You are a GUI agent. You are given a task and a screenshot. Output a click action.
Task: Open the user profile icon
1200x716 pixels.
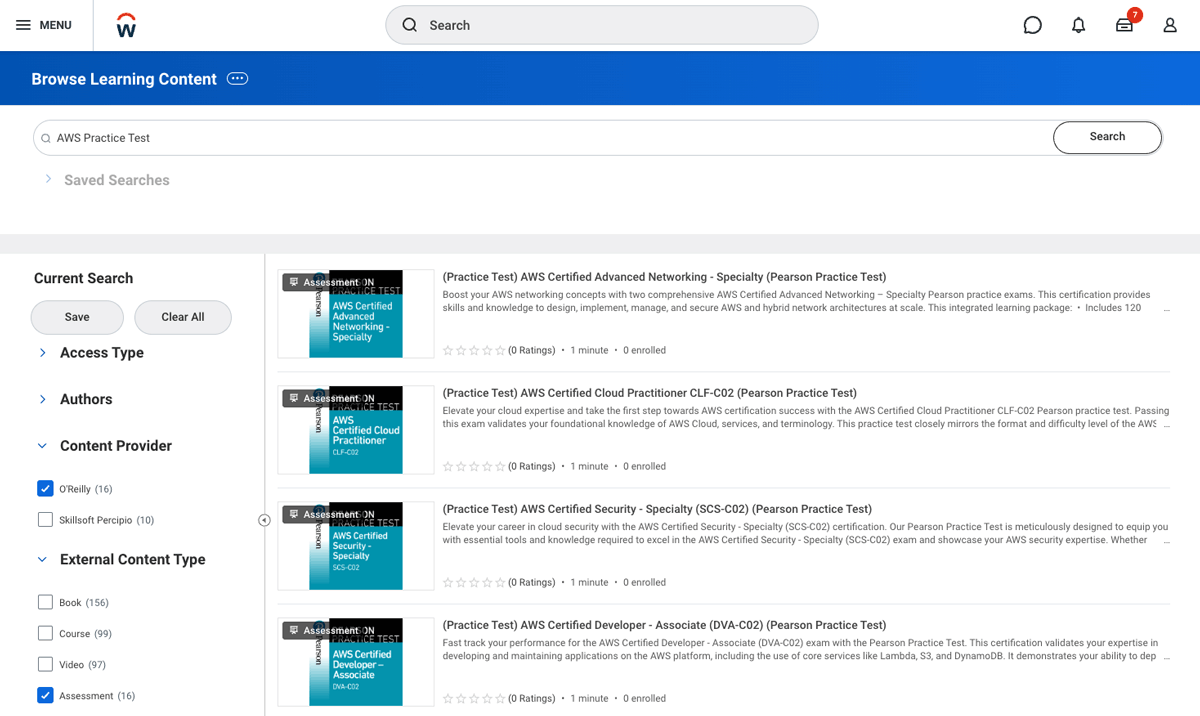(x=1170, y=25)
